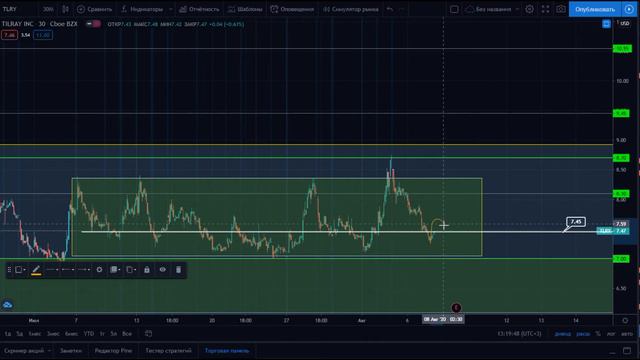Viewport: 640px width, 360px height.
Task: Open the Редактор Pine tab
Action: [x=113, y=351]
